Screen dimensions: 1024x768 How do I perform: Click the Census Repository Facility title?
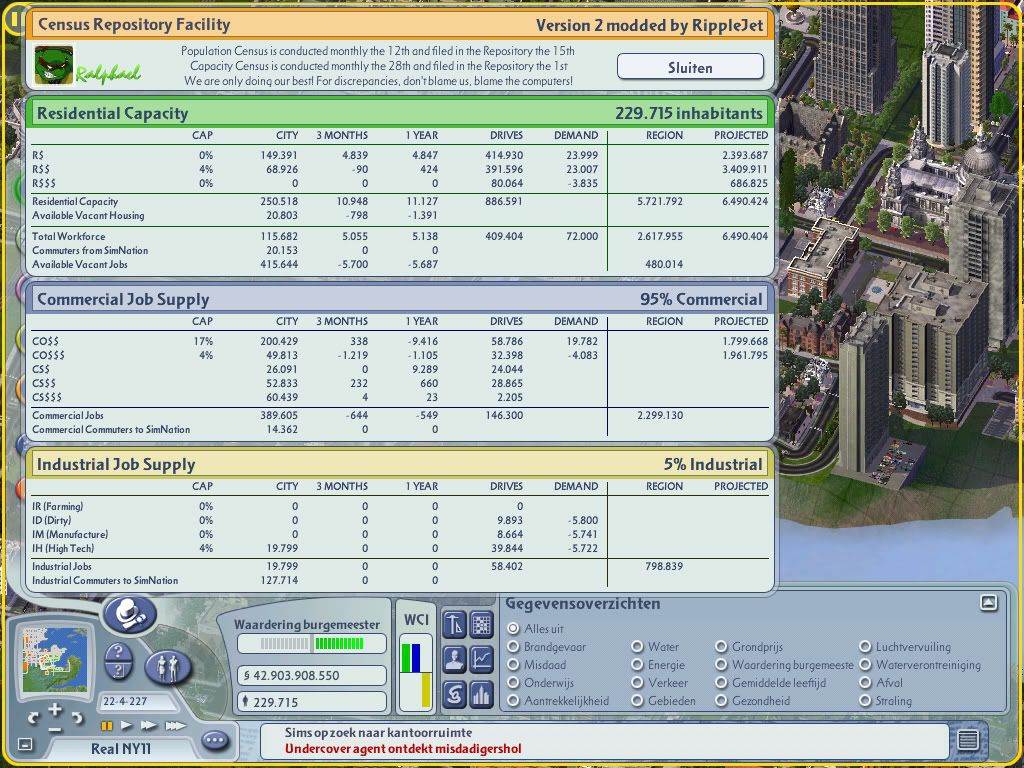134,25
